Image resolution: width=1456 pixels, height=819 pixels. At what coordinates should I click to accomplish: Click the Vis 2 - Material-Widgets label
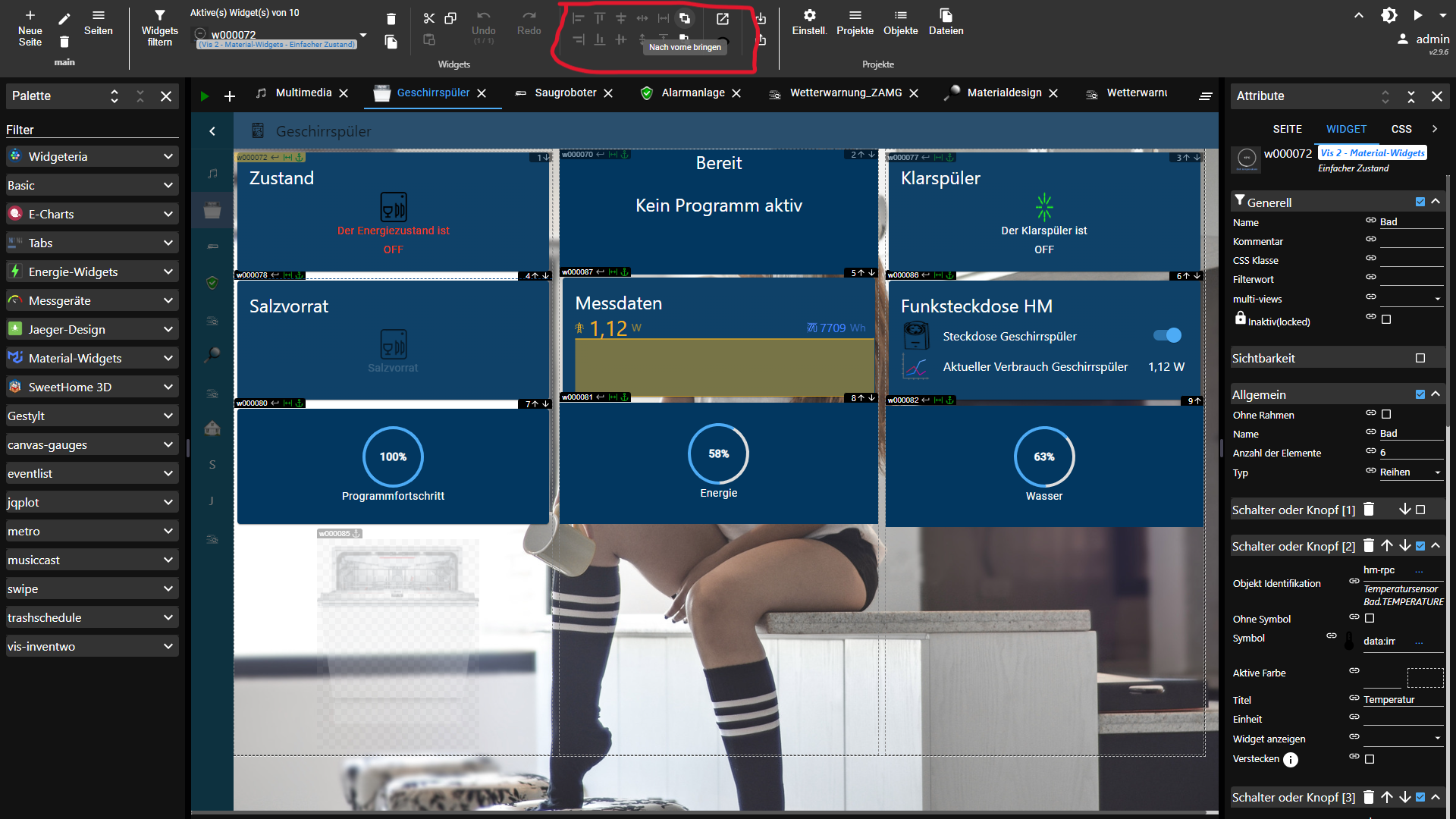tap(1372, 152)
